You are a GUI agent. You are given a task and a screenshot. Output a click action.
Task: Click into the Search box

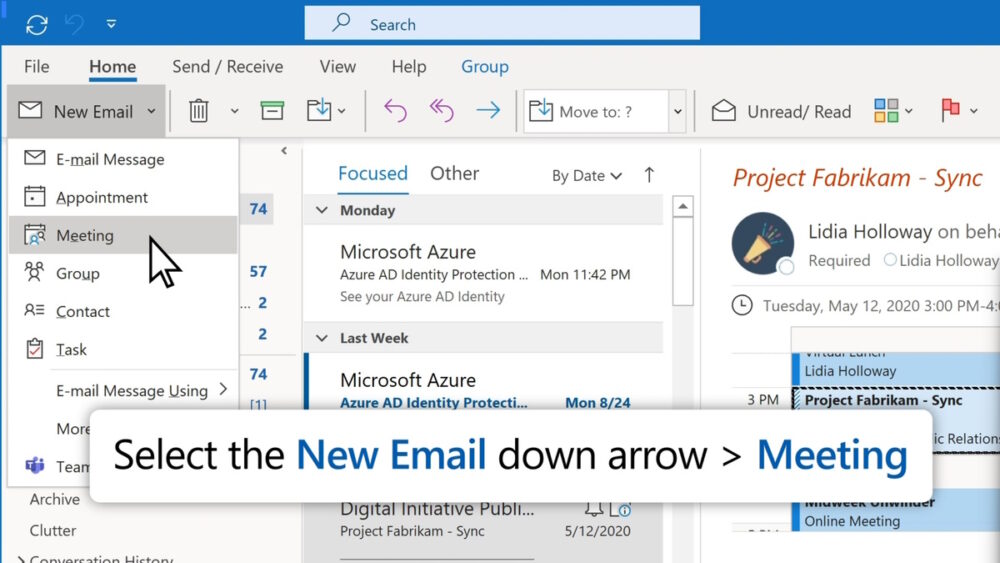[x=502, y=24]
